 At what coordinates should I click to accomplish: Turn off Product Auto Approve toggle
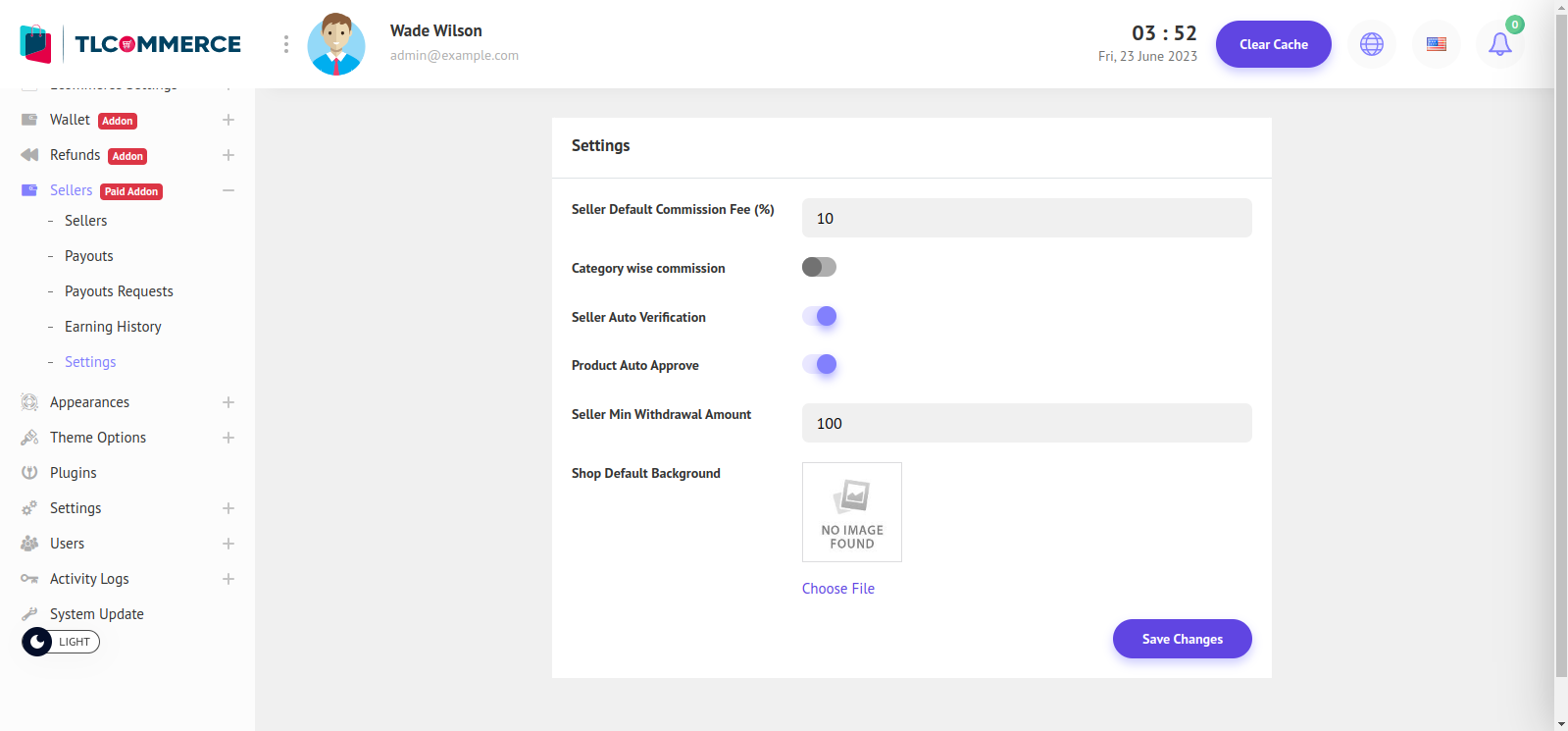pyautogui.click(x=819, y=364)
